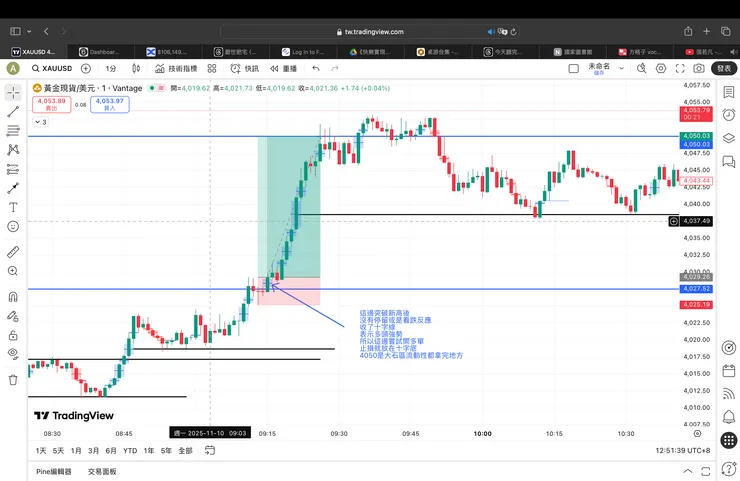
Task: Open the Fibonacci retracement tools
Action: [x=13, y=131]
